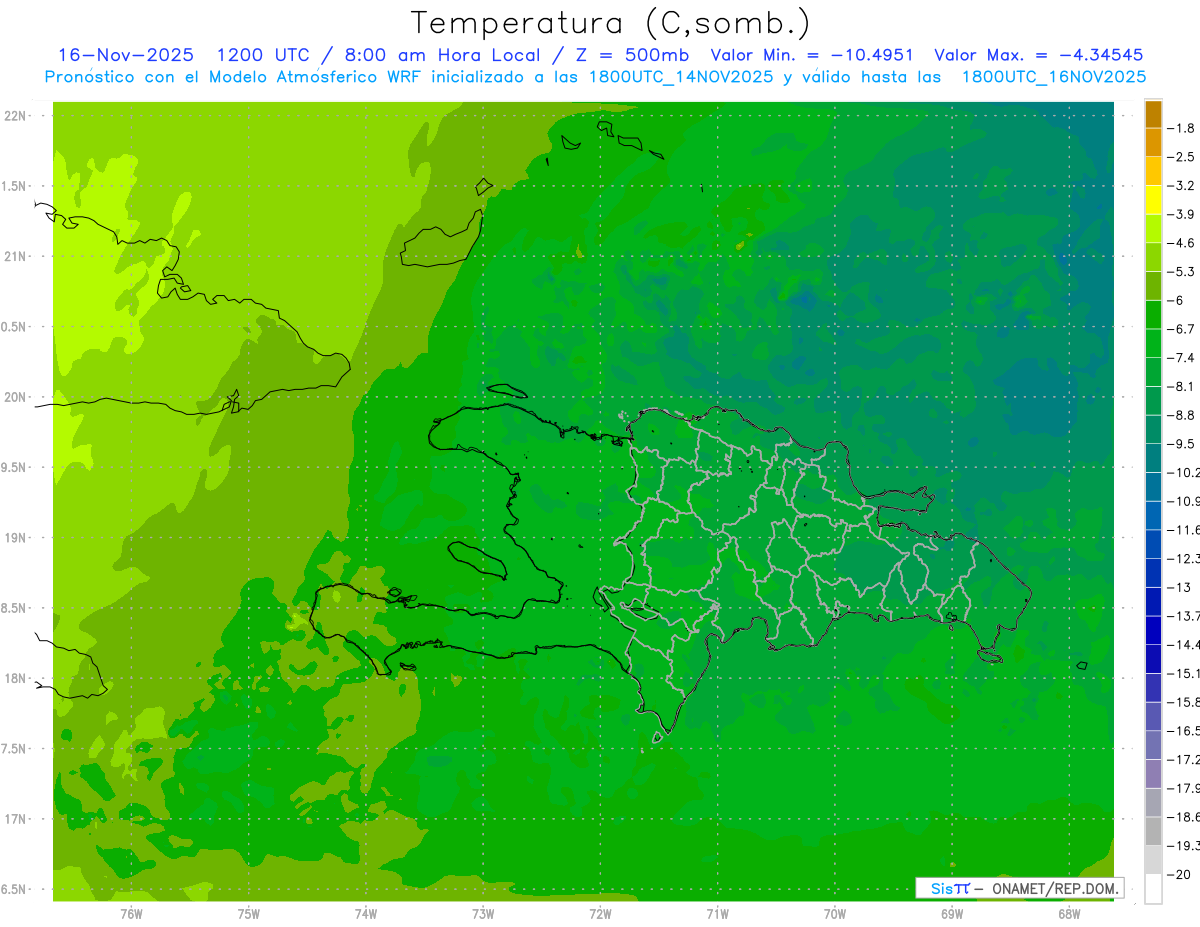Click the '70W' longitude axis label
Screen dimensions: 1200x927
(x=835, y=914)
